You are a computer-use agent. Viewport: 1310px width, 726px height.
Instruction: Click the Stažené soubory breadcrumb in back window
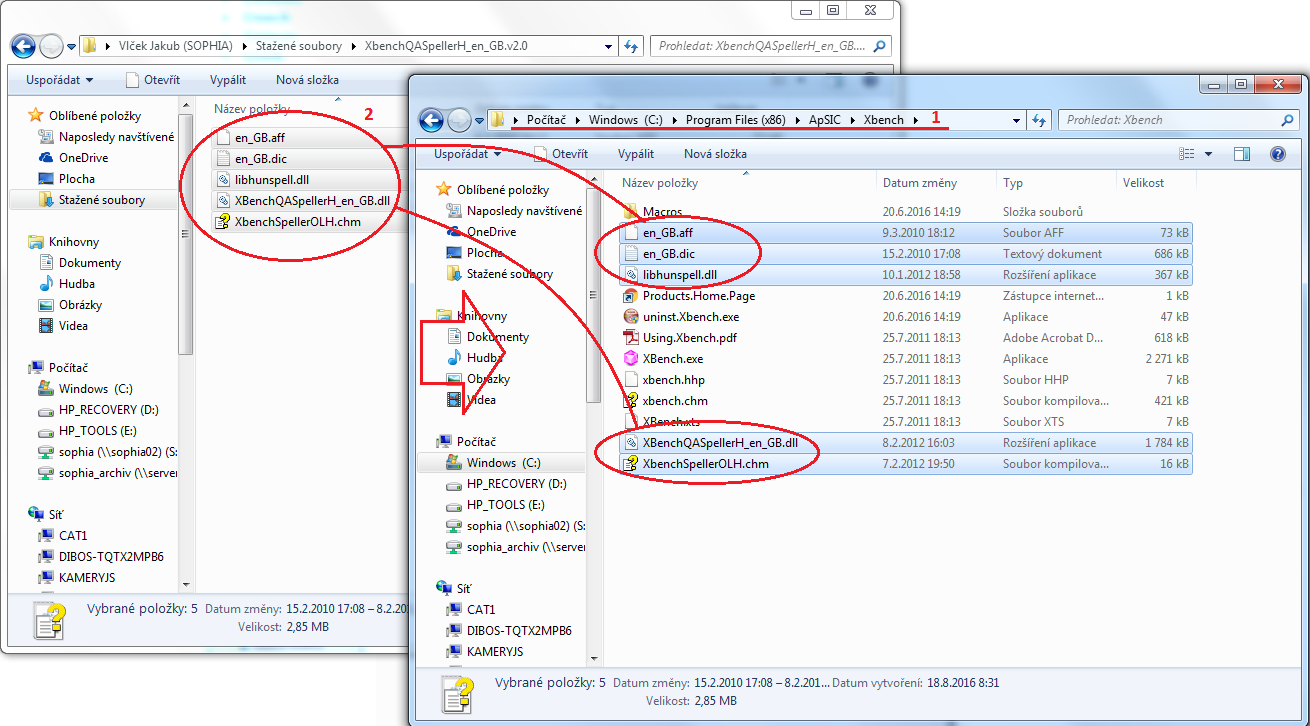(x=297, y=46)
